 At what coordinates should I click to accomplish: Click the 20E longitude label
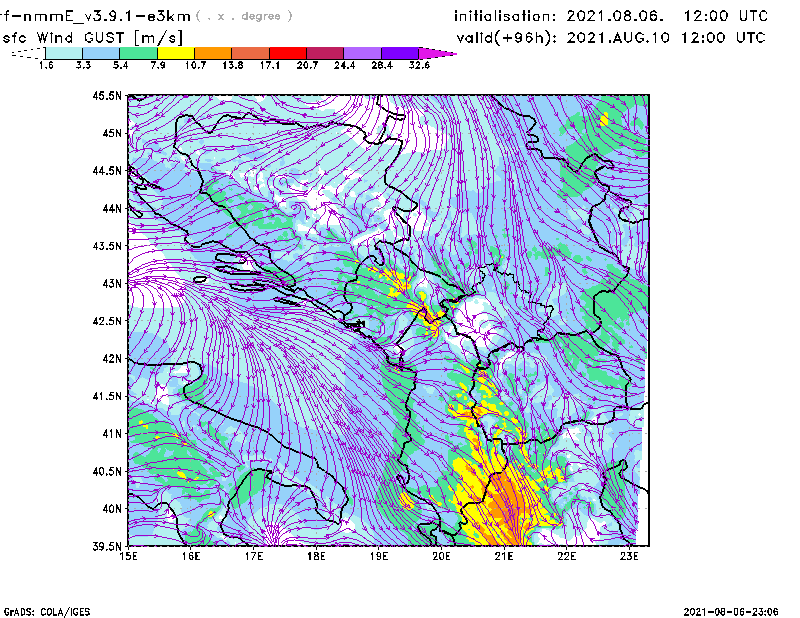(441, 556)
